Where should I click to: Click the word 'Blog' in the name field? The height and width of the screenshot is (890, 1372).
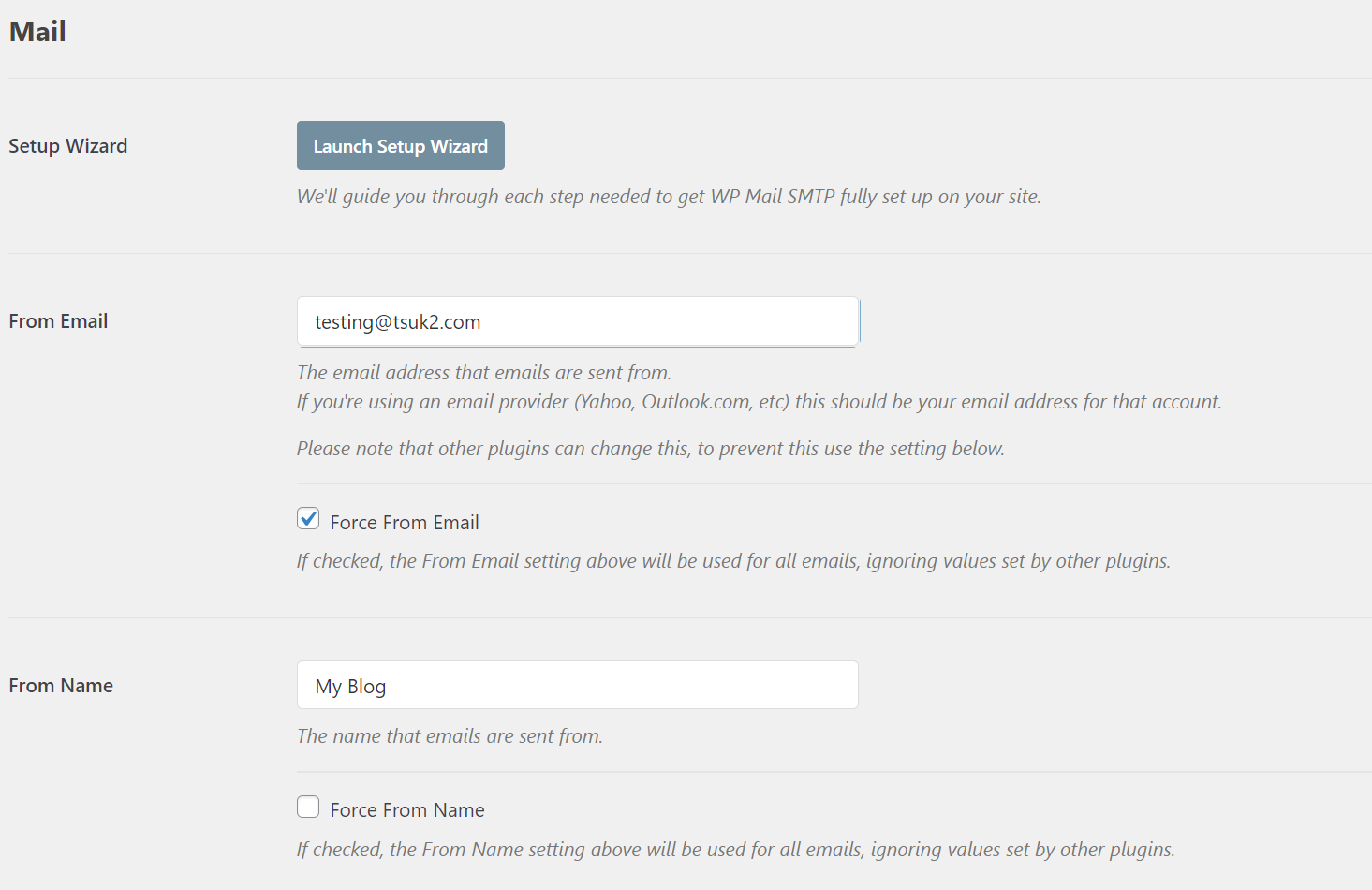point(367,687)
